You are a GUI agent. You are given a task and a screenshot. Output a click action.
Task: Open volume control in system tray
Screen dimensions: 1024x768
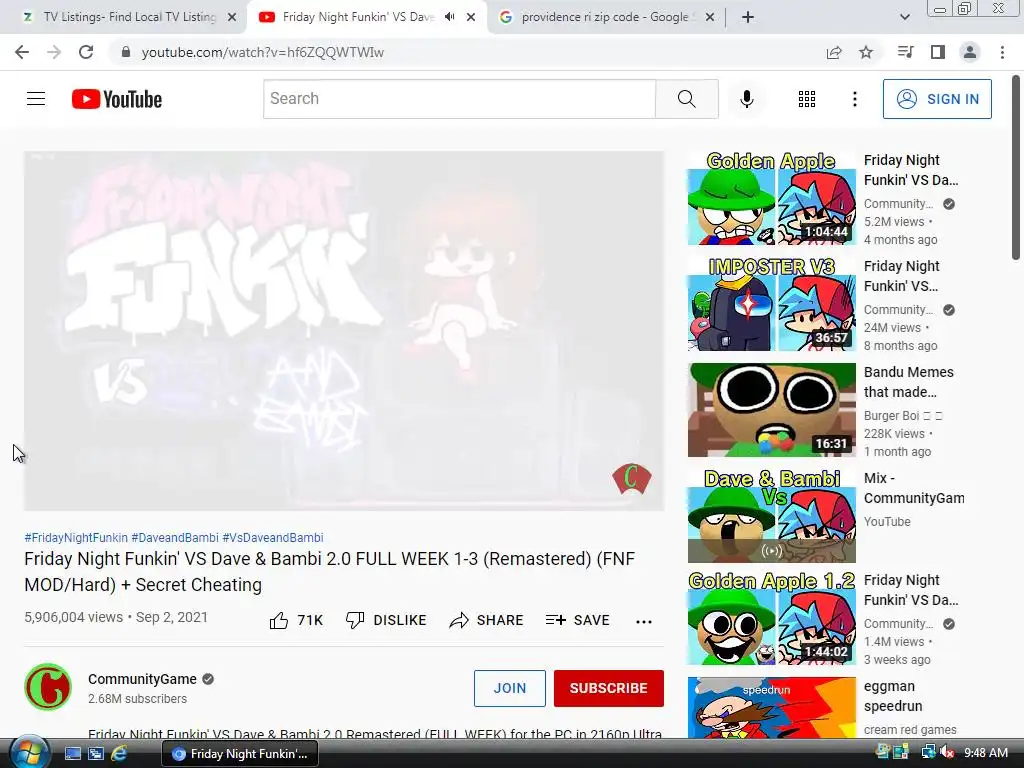tap(946, 753)
